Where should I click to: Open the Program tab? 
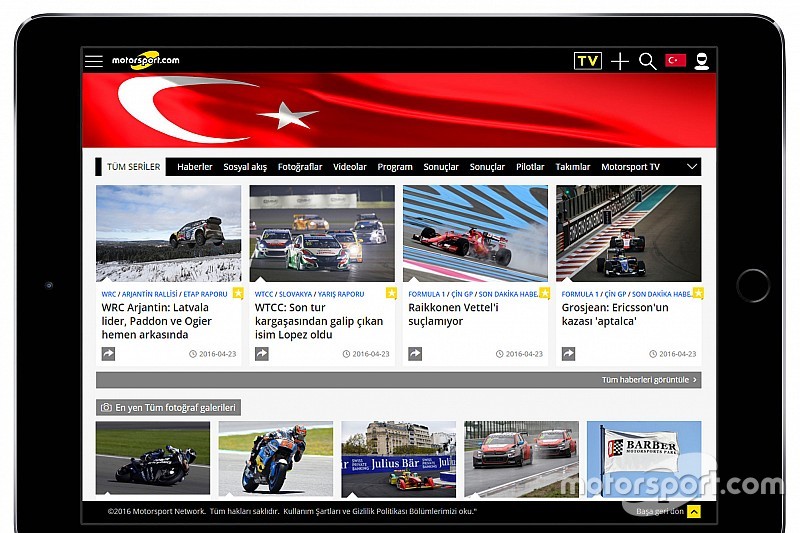(395, 167)
